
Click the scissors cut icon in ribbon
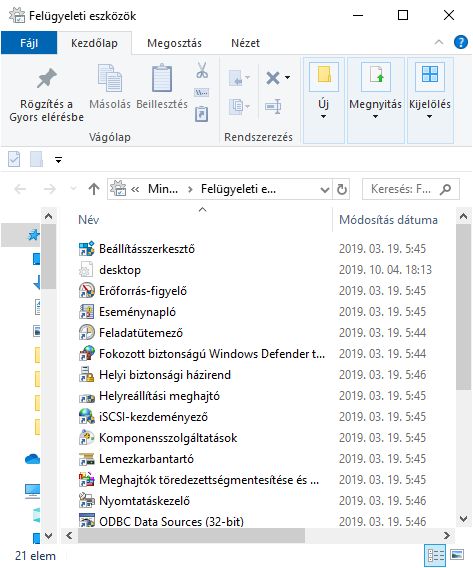click(202, 70)
